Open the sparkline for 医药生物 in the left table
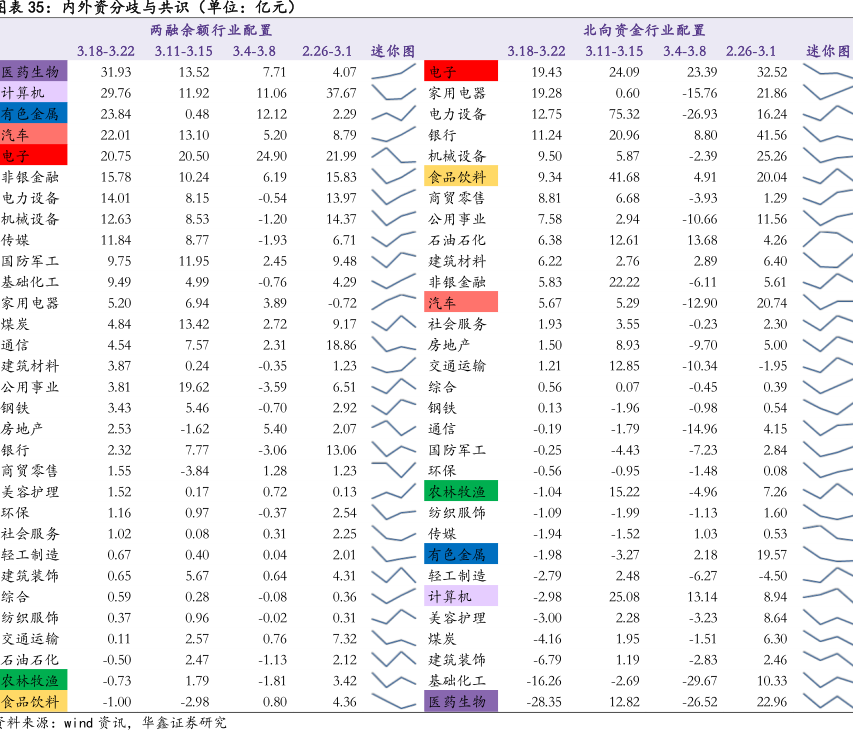The width and height of the screenshot is (853, 738). point(393,72)
